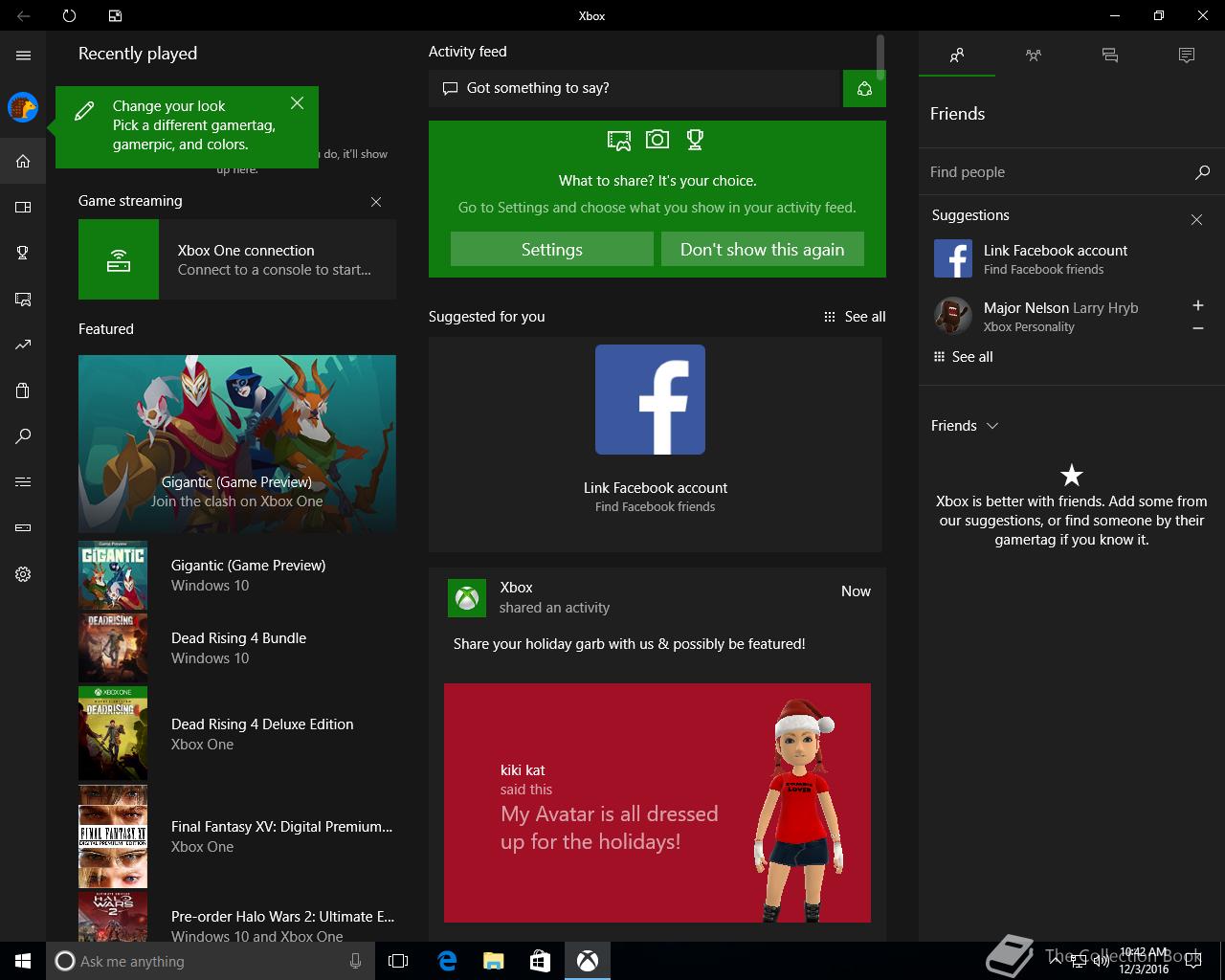
Task: Open Gigantic featured banner image
Action: (x=237, y=444)
